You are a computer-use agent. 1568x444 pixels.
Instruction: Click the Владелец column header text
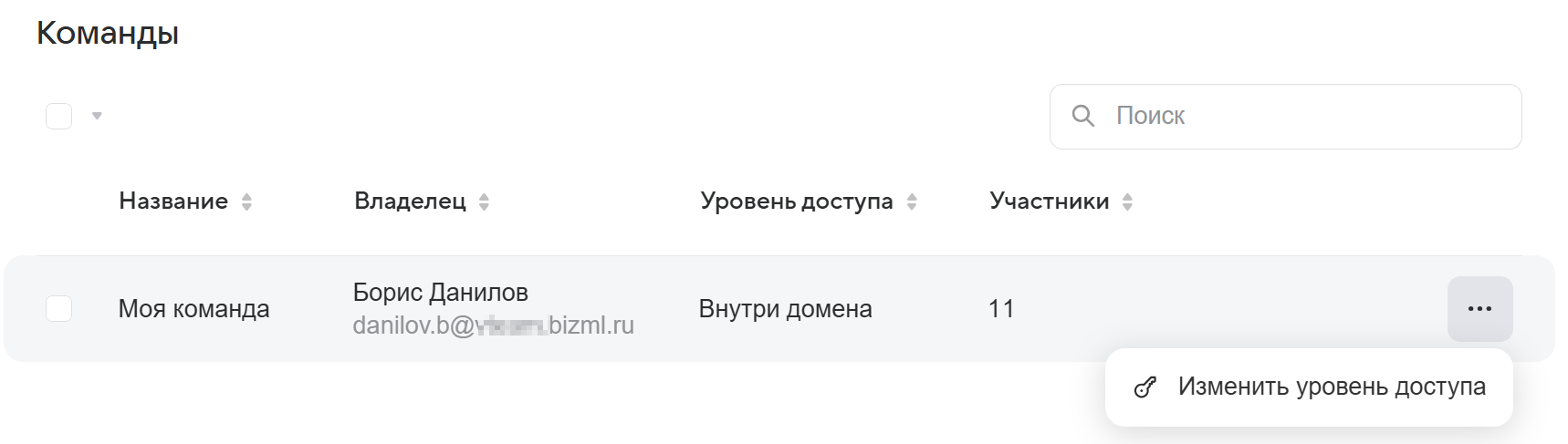coord(410,201)
